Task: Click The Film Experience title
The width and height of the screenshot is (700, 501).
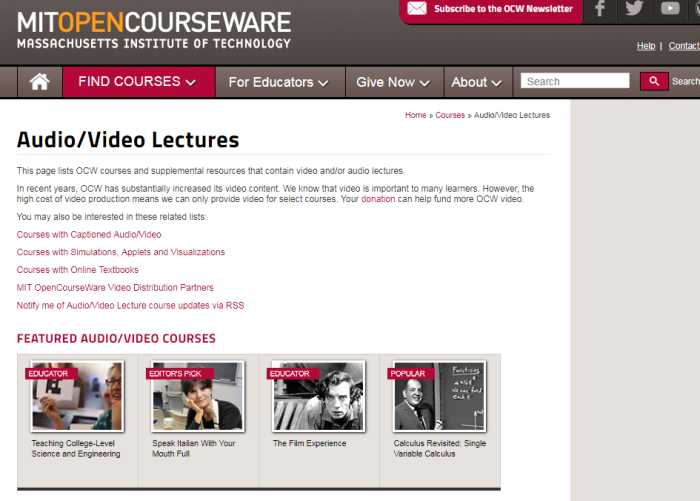Action: [310, 443]
